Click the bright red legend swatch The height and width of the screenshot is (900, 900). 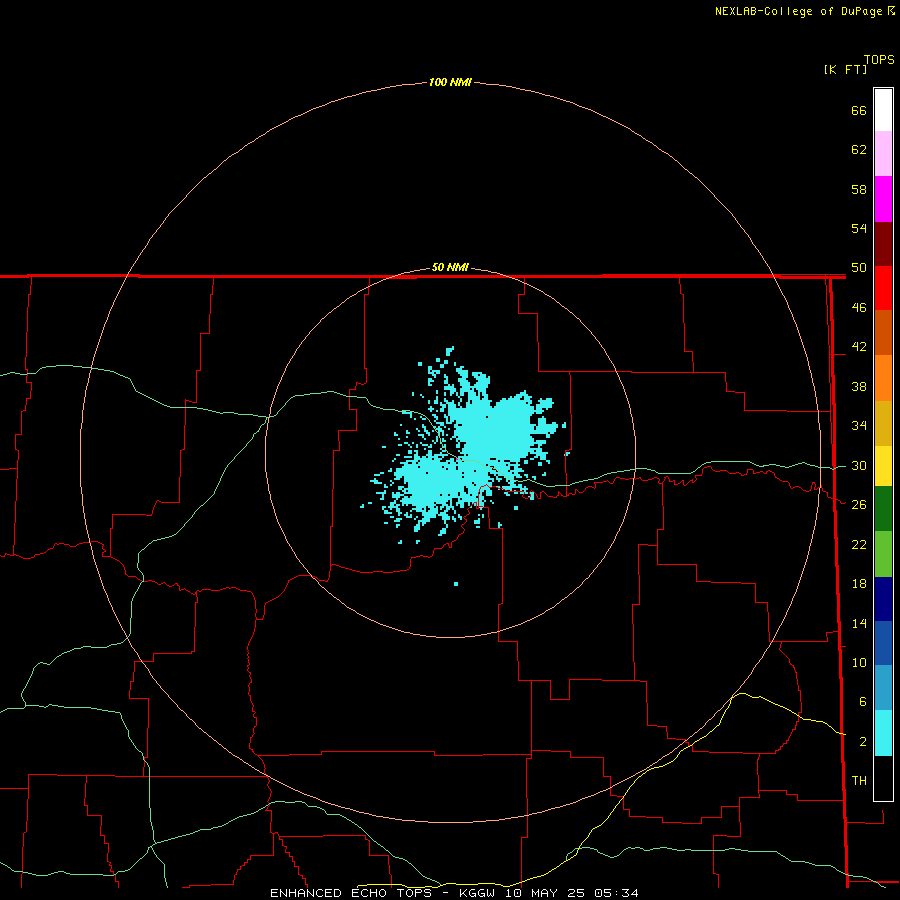tap(883, 288)
